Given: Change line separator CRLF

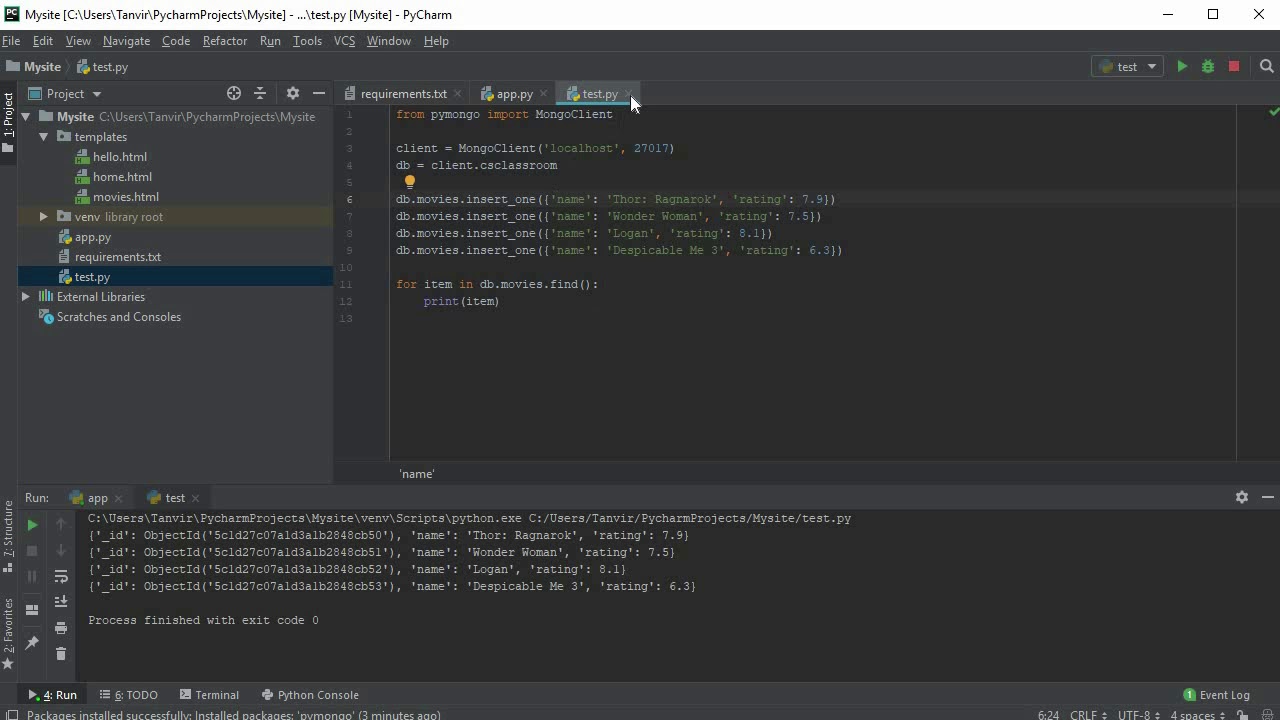Looking at the screenshot, I should pyautogui.click(x=1087, y=715).
